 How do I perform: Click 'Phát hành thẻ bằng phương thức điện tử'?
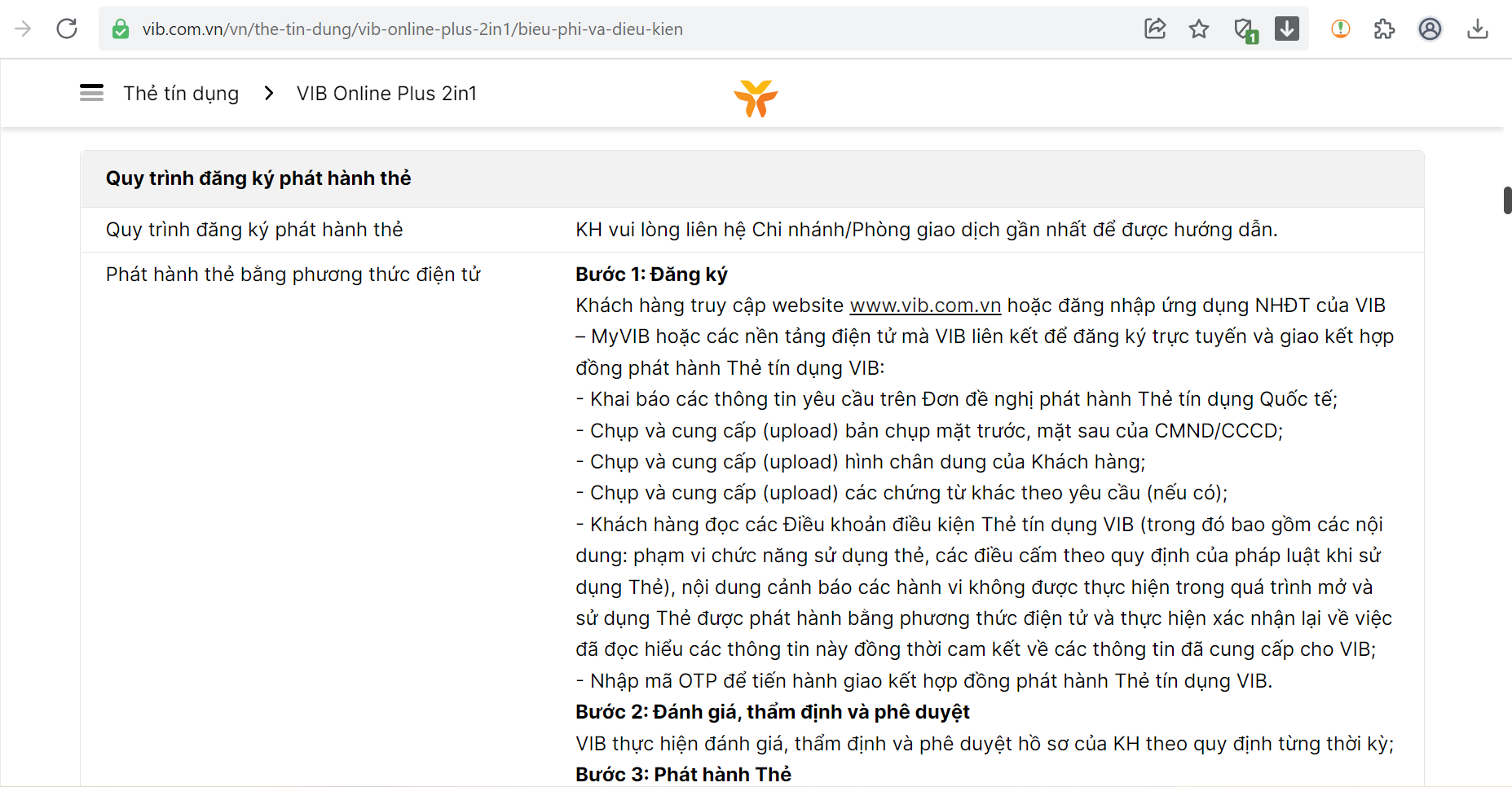[293, 275]
